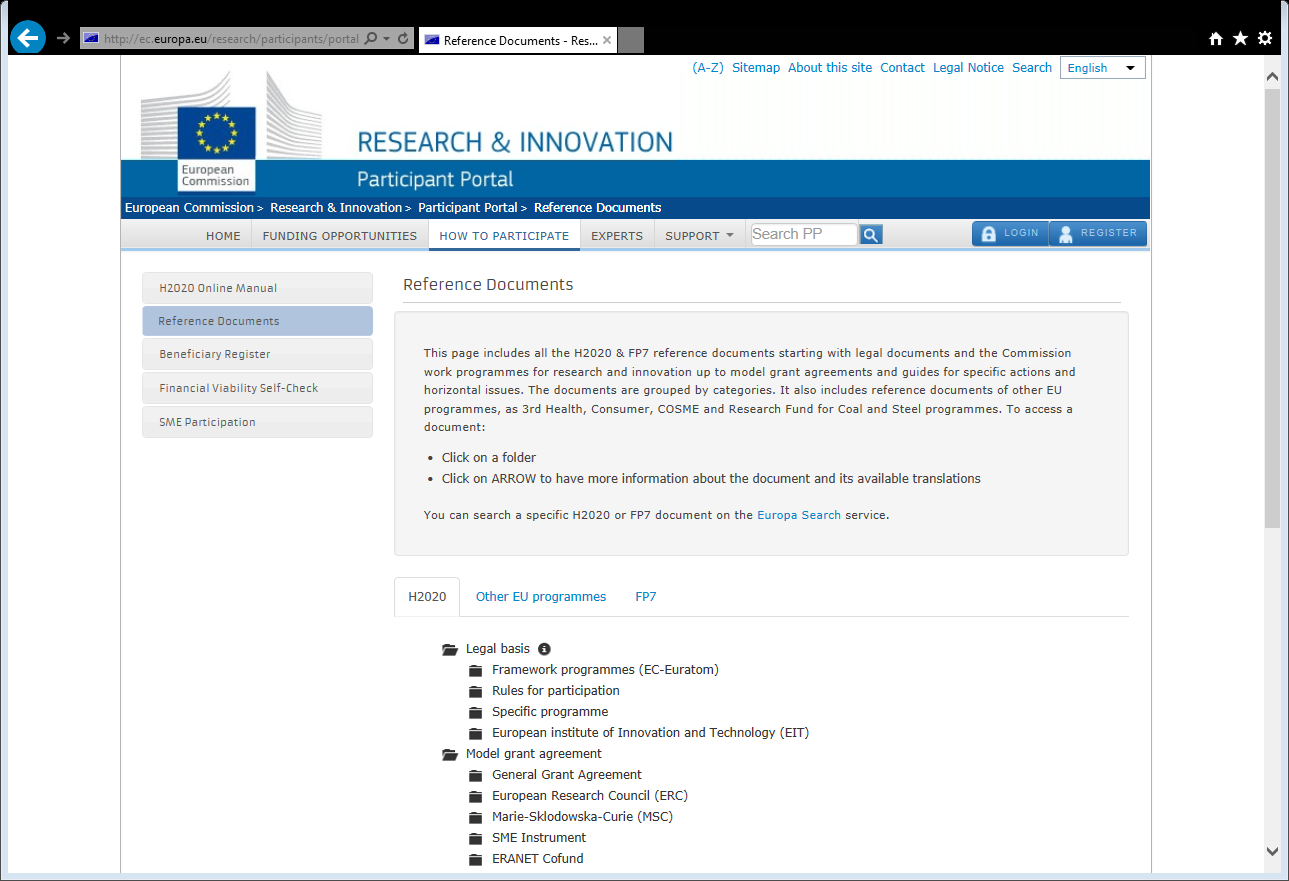Image resolution: width=1289 pixels, height=881 pixels.
Task: Click the top Search link
Action: point(1032,68)
